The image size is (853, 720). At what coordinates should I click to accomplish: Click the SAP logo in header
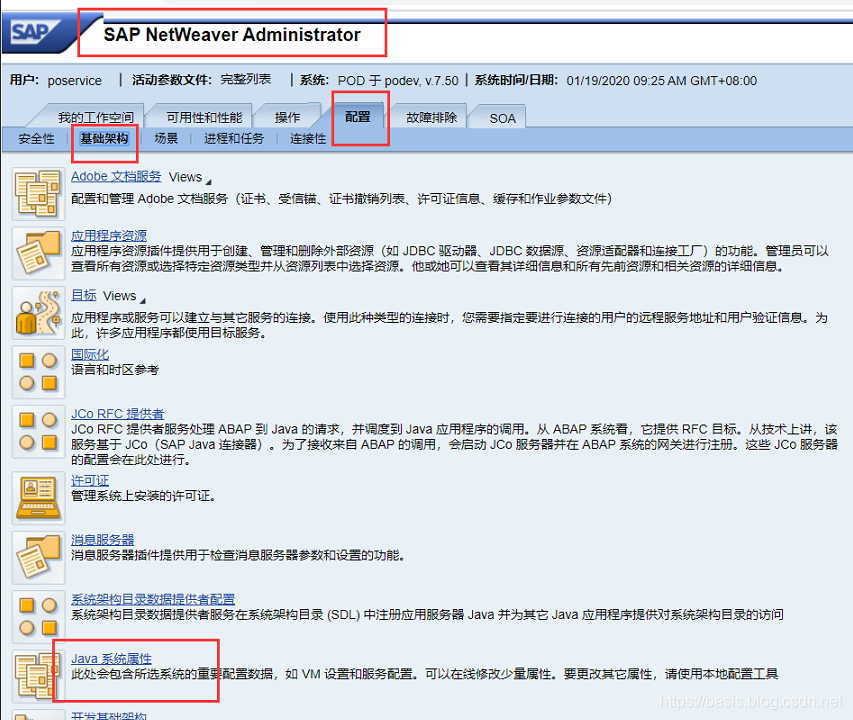point(34,33)
